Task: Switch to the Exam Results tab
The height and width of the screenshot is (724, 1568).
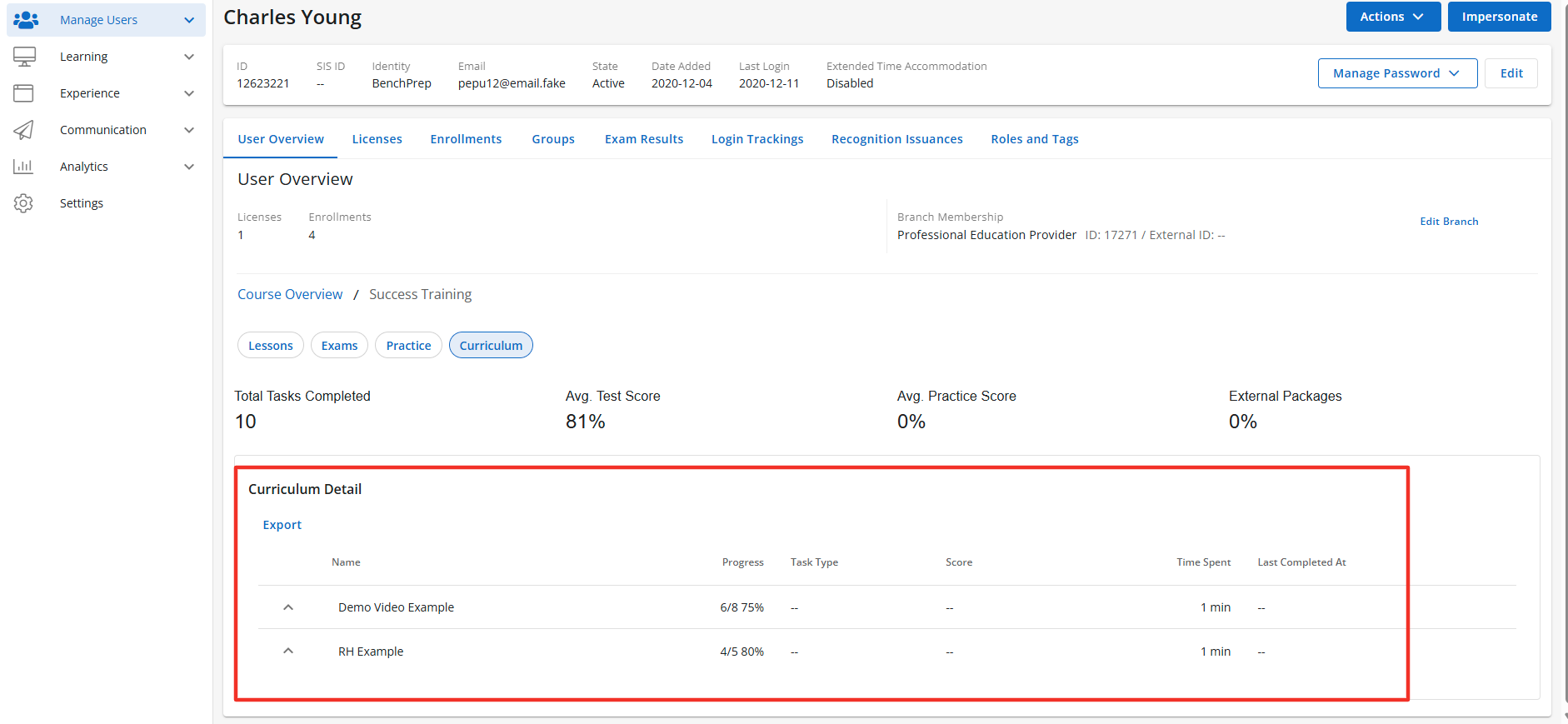Action: point(643,139)
